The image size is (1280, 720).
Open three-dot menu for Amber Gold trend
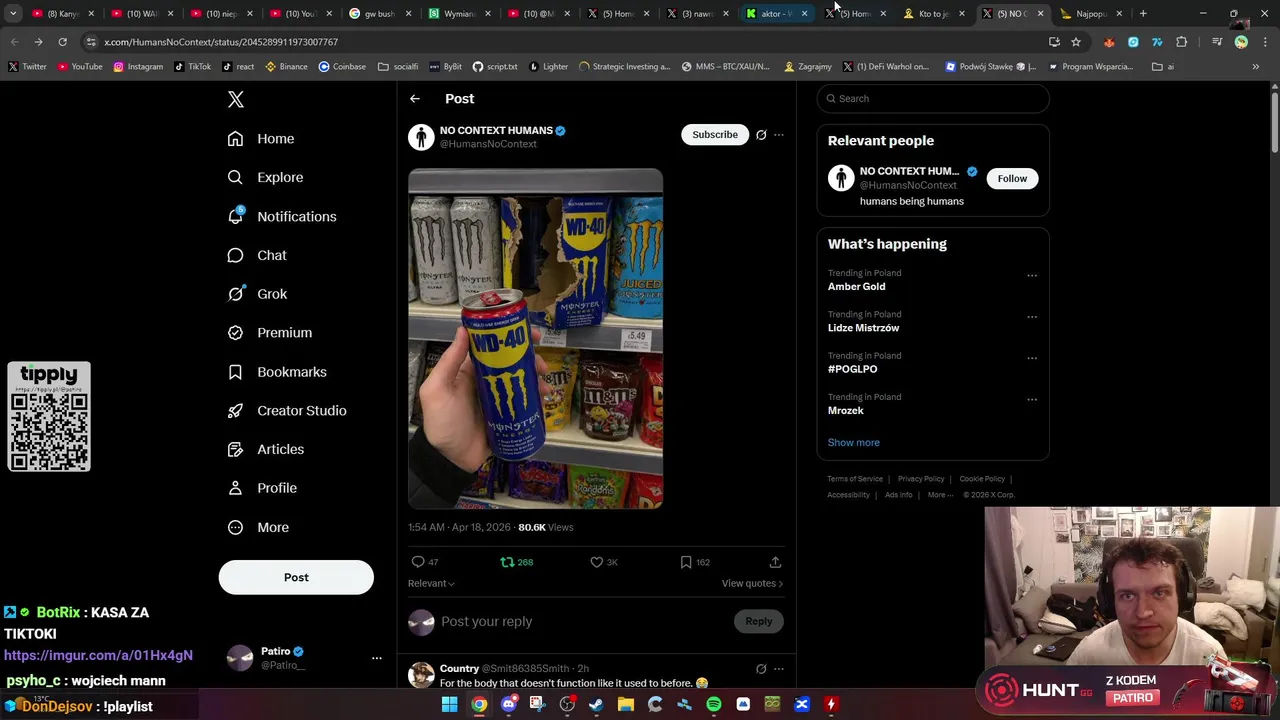(1032, 276)
